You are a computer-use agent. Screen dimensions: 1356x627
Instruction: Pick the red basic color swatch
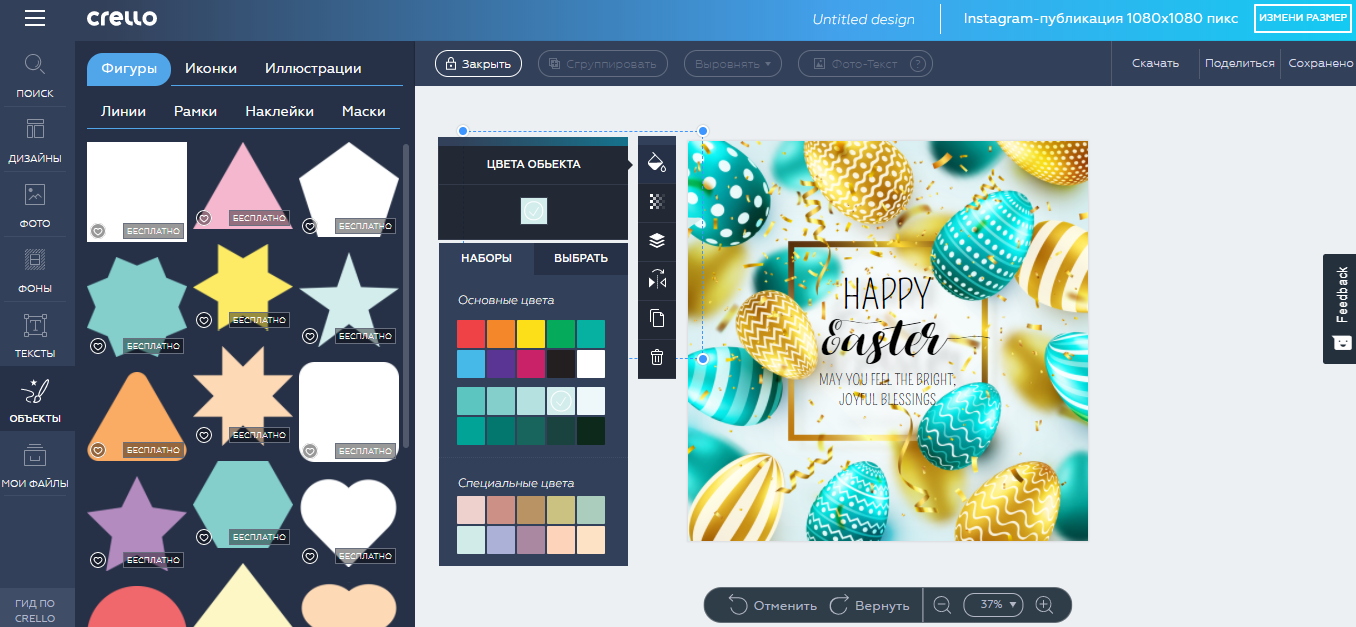(471, 334)
